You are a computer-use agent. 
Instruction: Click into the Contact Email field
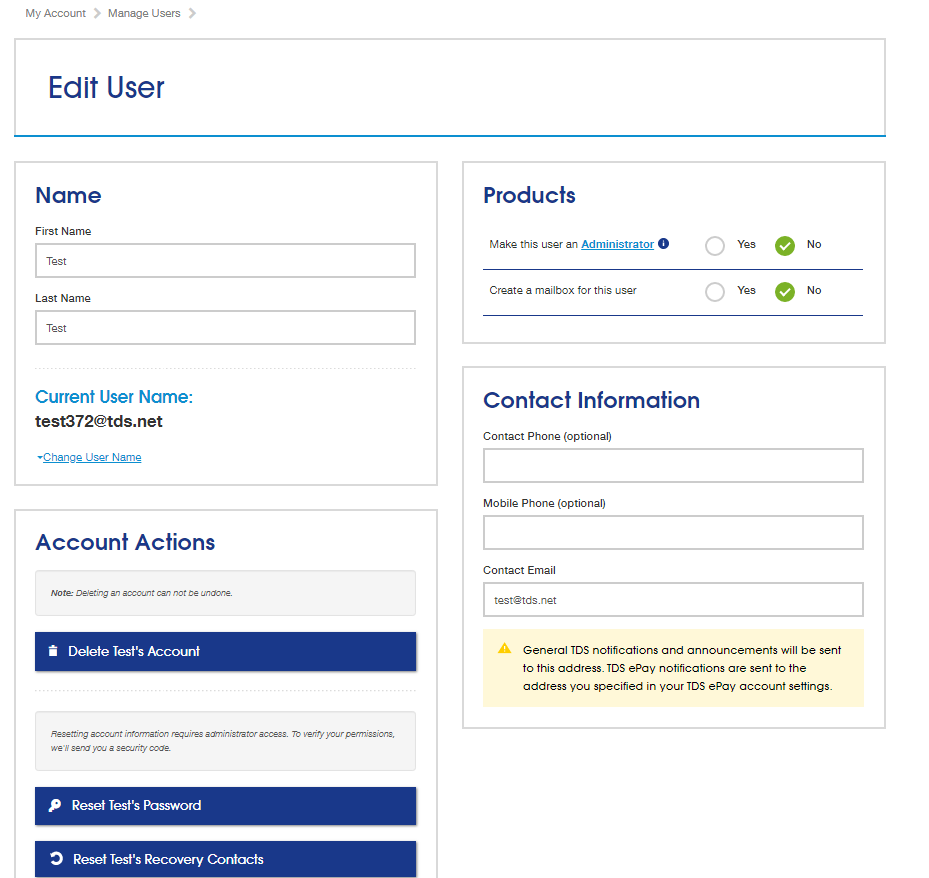tap(673, 600)
